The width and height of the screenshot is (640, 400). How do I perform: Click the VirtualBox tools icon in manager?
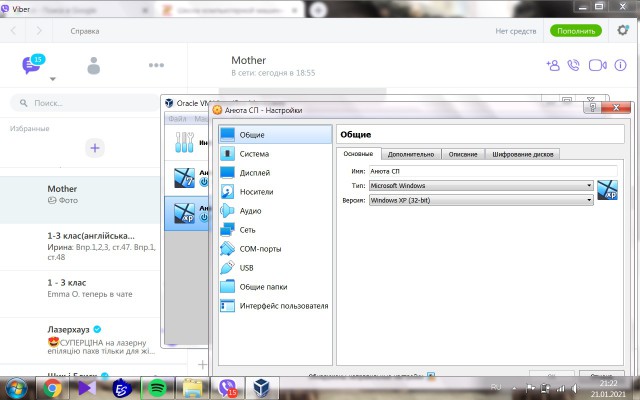[184, 142]
